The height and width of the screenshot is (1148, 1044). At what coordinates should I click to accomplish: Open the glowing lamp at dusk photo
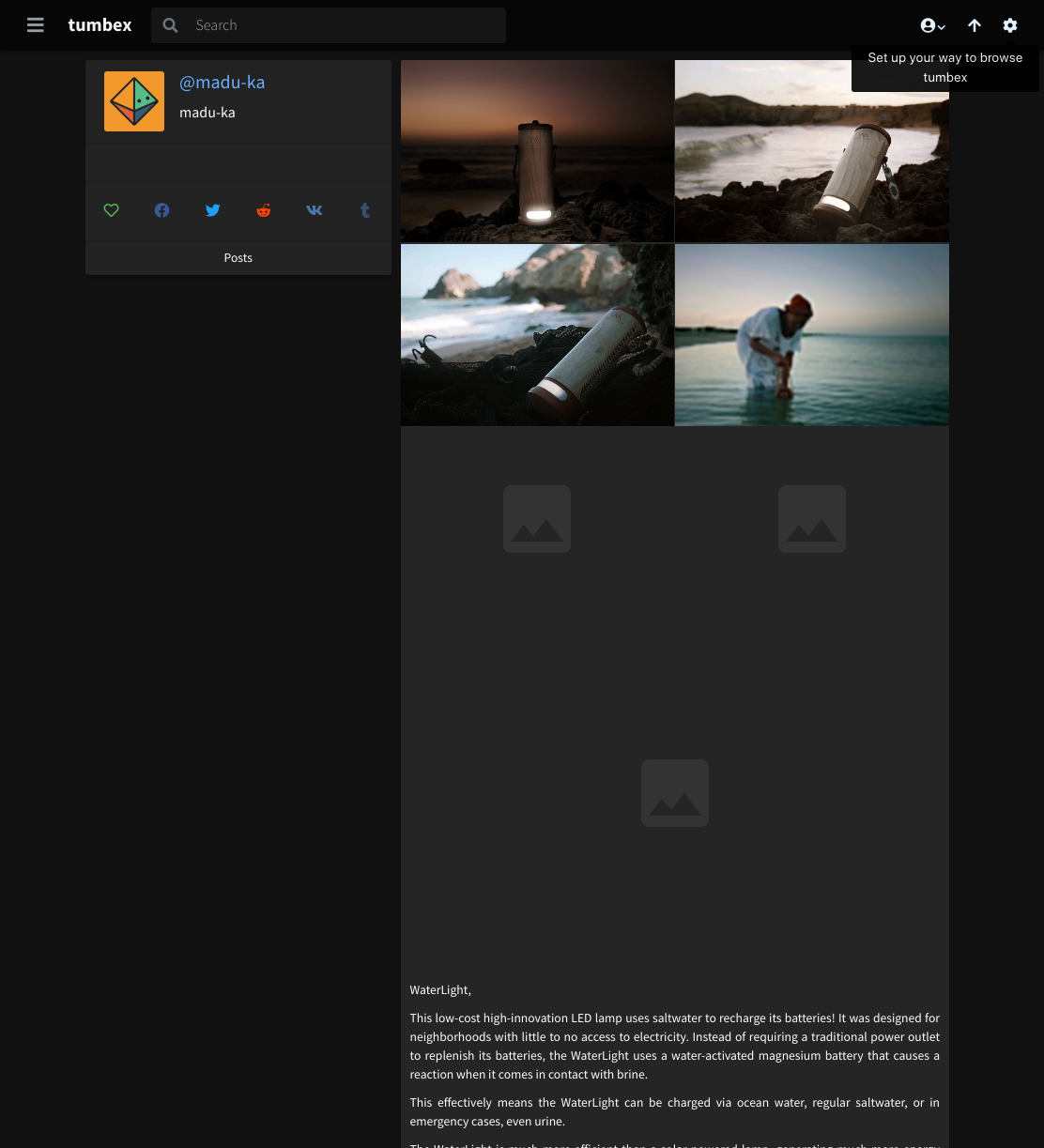coord(537,151)
